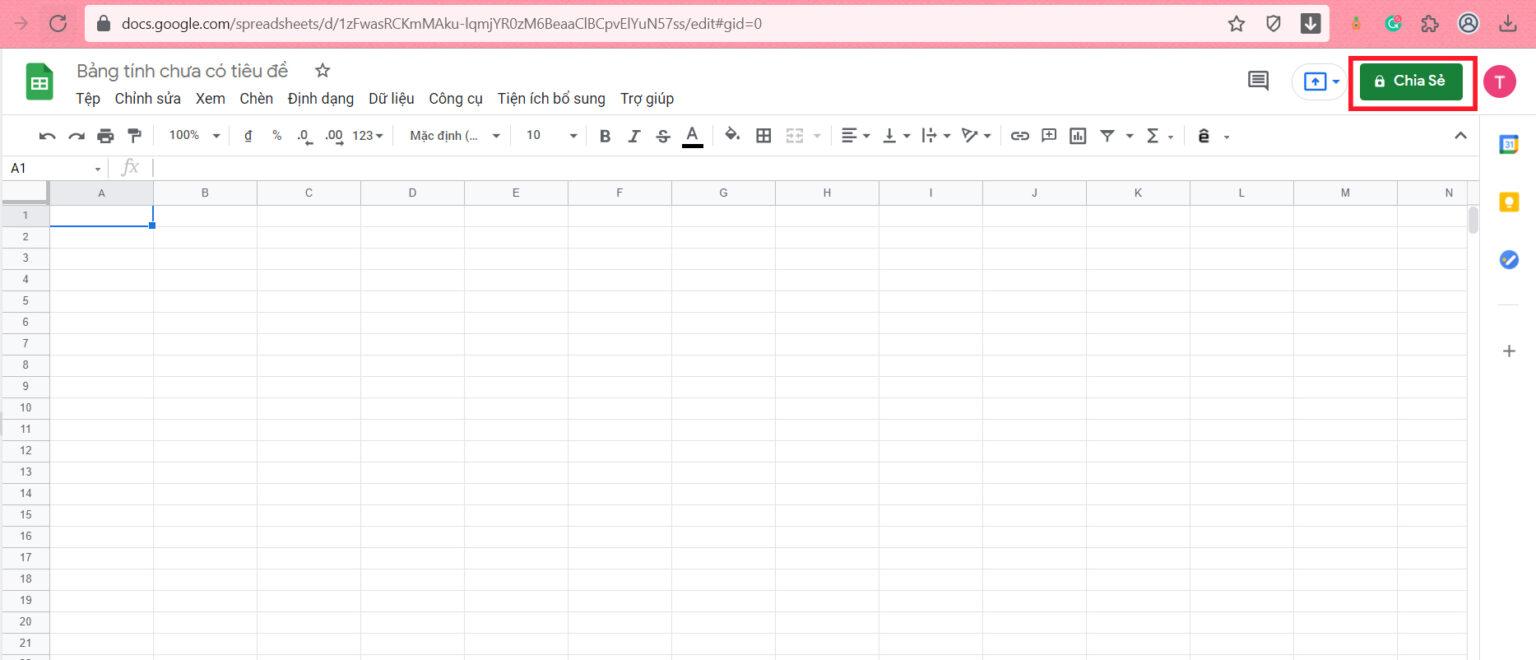Viewport: 1536px width, 660px height.
Task: Click the present to meeting button
Action: tap(1320, 81)
